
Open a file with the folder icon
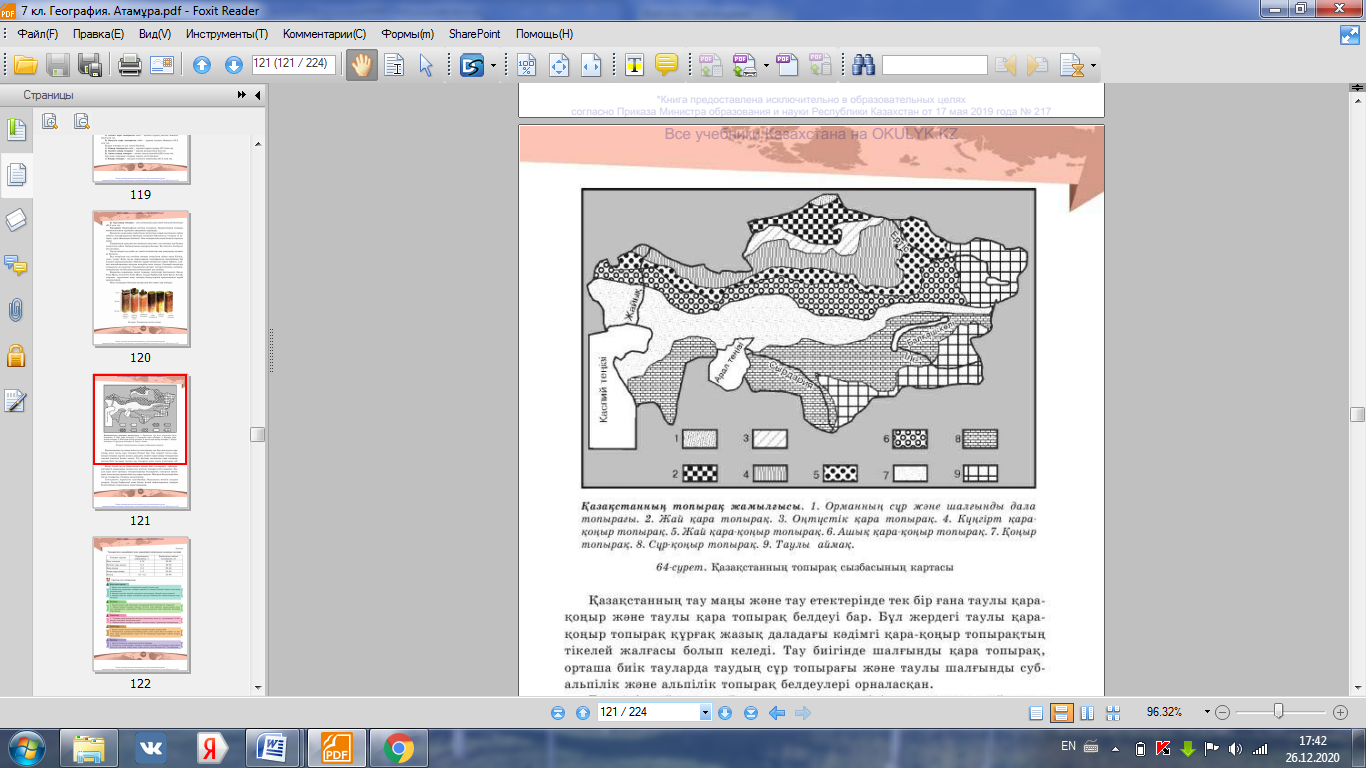pos(25,65)
